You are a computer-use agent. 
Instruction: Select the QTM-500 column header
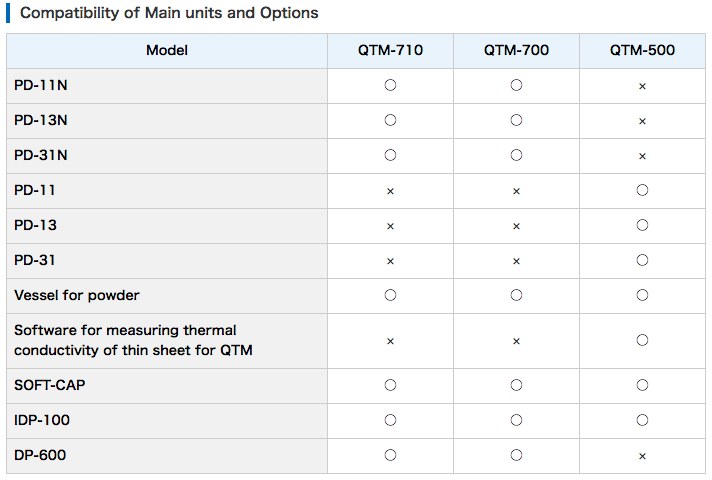pyautogui.click(x=642, y=50)
